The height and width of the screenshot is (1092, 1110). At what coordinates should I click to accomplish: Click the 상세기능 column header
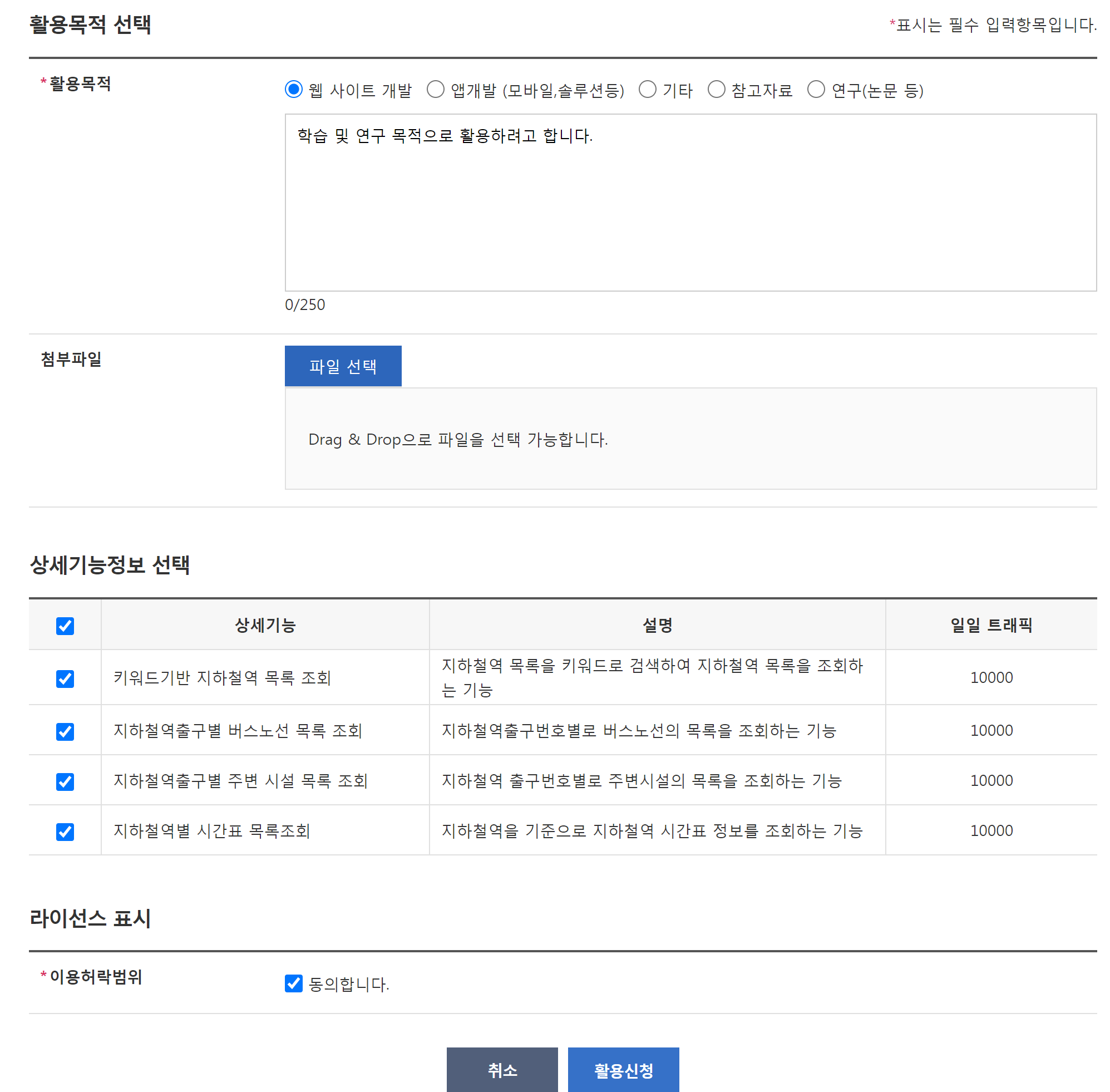pyautogui.click(x=265, y=625)
